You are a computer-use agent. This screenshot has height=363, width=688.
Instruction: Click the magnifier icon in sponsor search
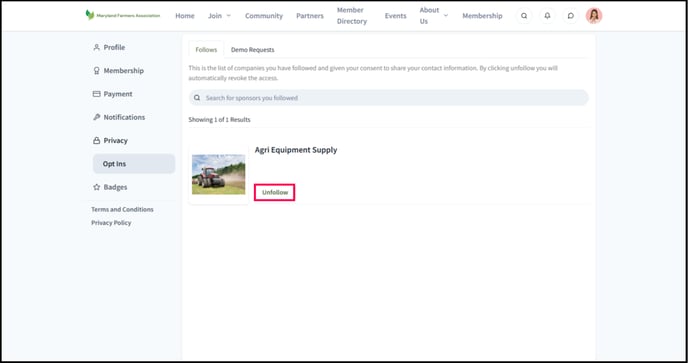(x=197, y=98)
